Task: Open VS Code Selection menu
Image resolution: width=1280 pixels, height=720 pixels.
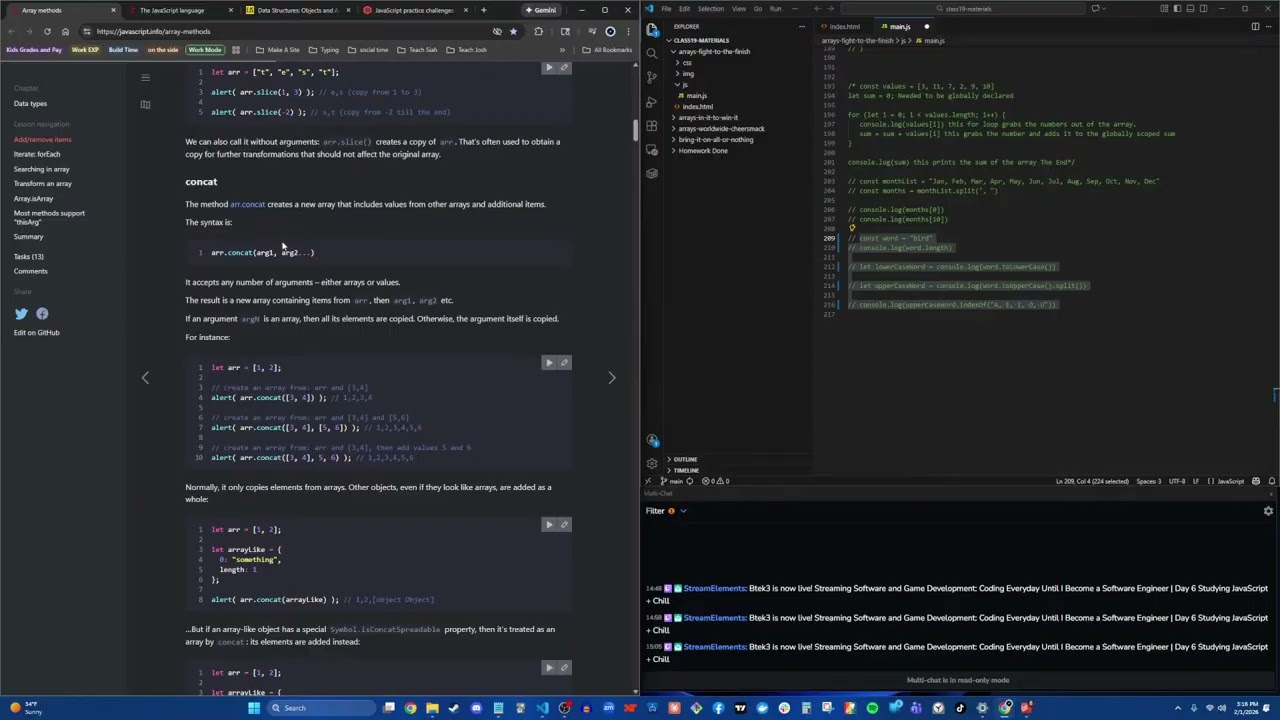Action: (x=710, y=9)
